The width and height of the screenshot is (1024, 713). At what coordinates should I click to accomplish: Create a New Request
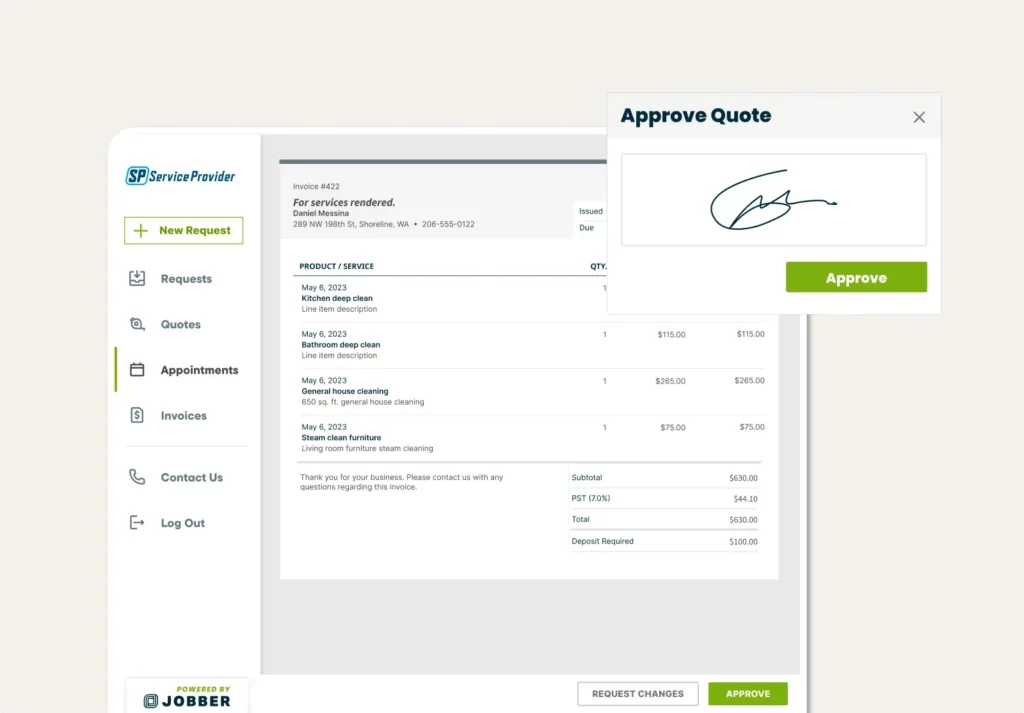(x=184, y=230)
